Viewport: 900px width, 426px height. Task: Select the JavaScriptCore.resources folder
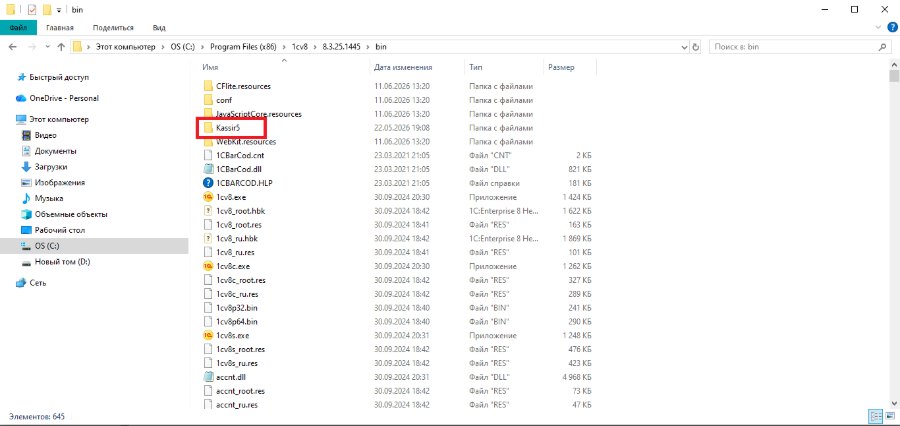pyautogui.click(x=259, y=114)
